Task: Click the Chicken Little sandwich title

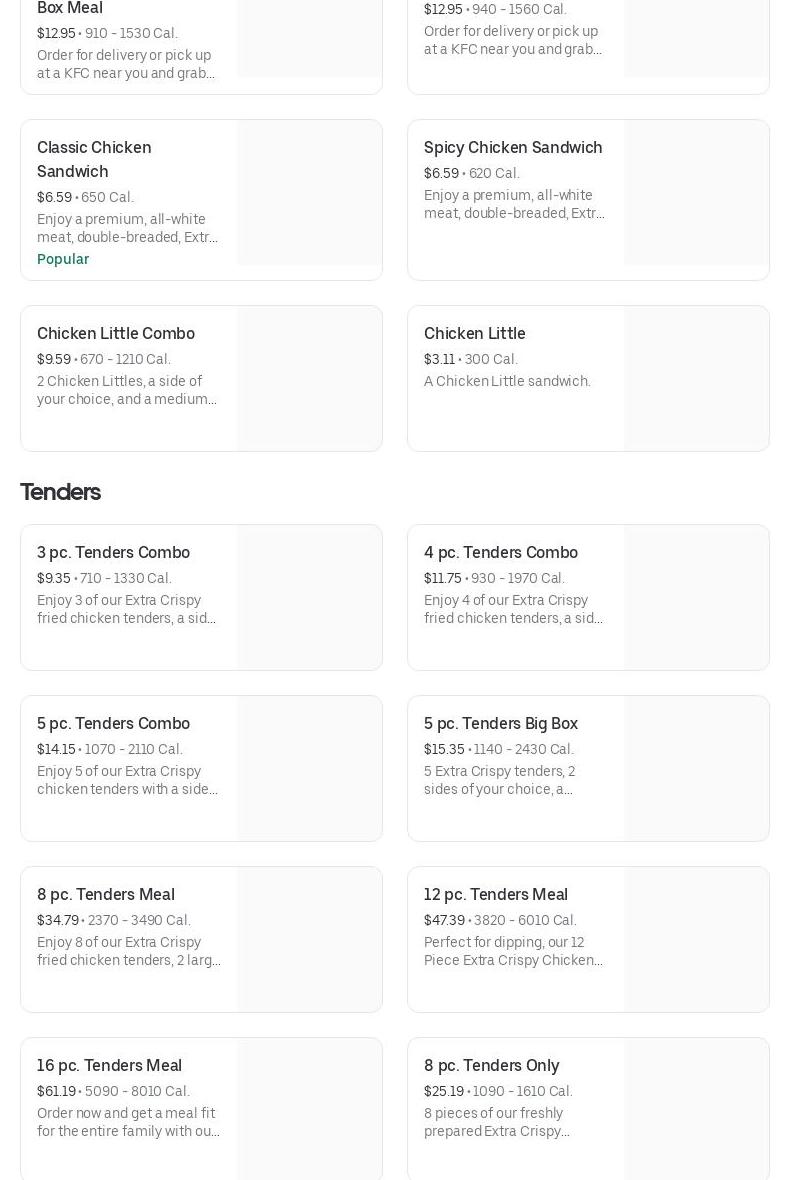Action: click(x=474, y=334)
